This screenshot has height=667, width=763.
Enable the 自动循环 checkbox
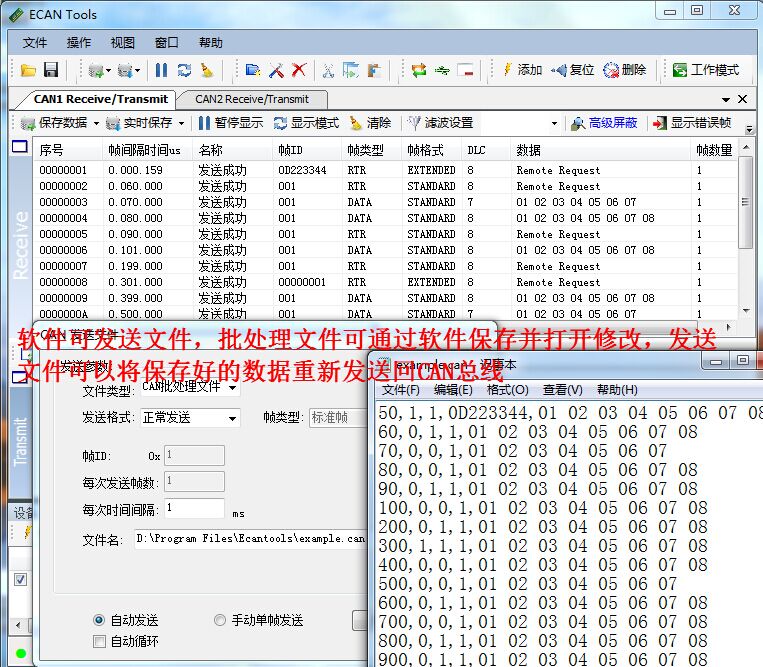coord(99,641)
